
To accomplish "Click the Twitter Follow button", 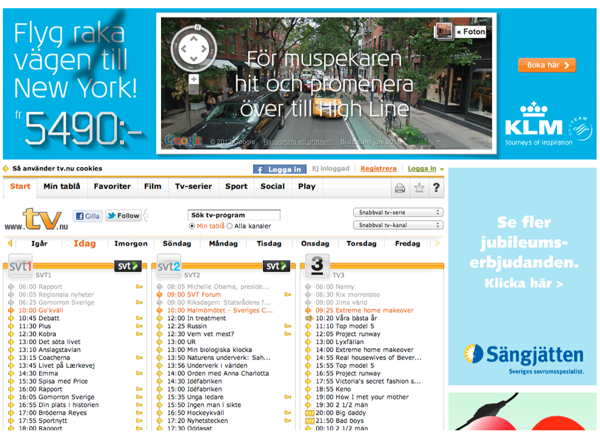I will [123, 216].
